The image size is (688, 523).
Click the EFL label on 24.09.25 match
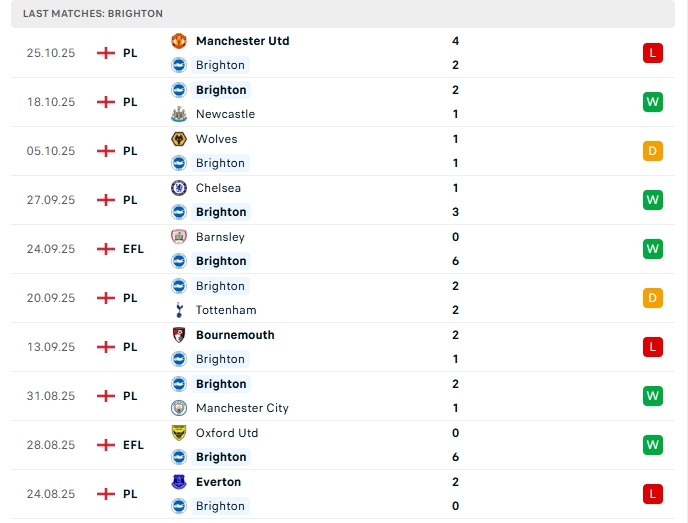(x=133, y=249)
